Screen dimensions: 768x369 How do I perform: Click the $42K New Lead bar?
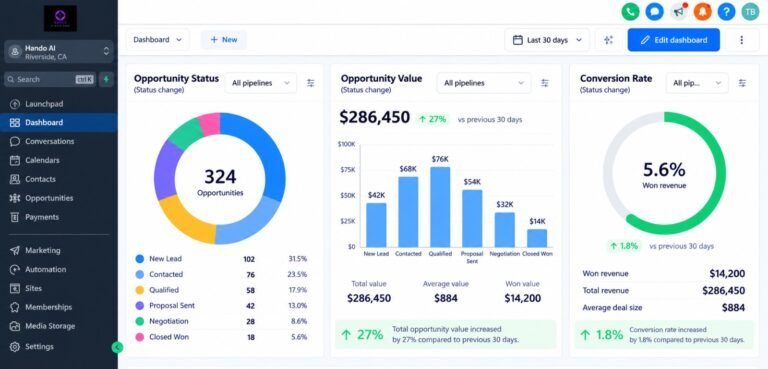376,225
